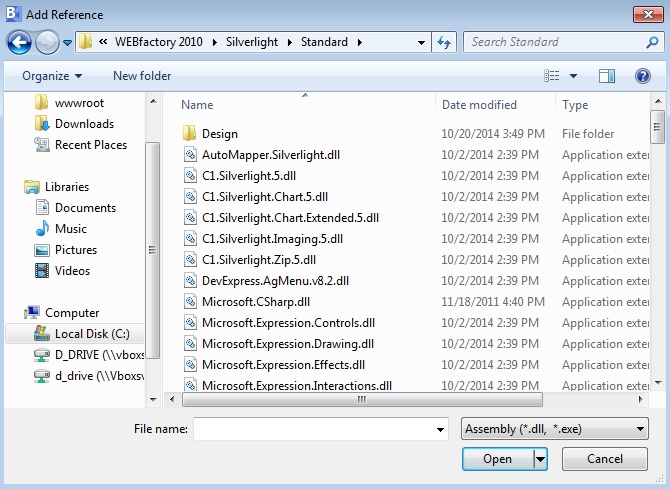670x489 pixels.
Task: Select the C1.Silverlight.Chart.5.dll file icon
Action: pos(190,196)
